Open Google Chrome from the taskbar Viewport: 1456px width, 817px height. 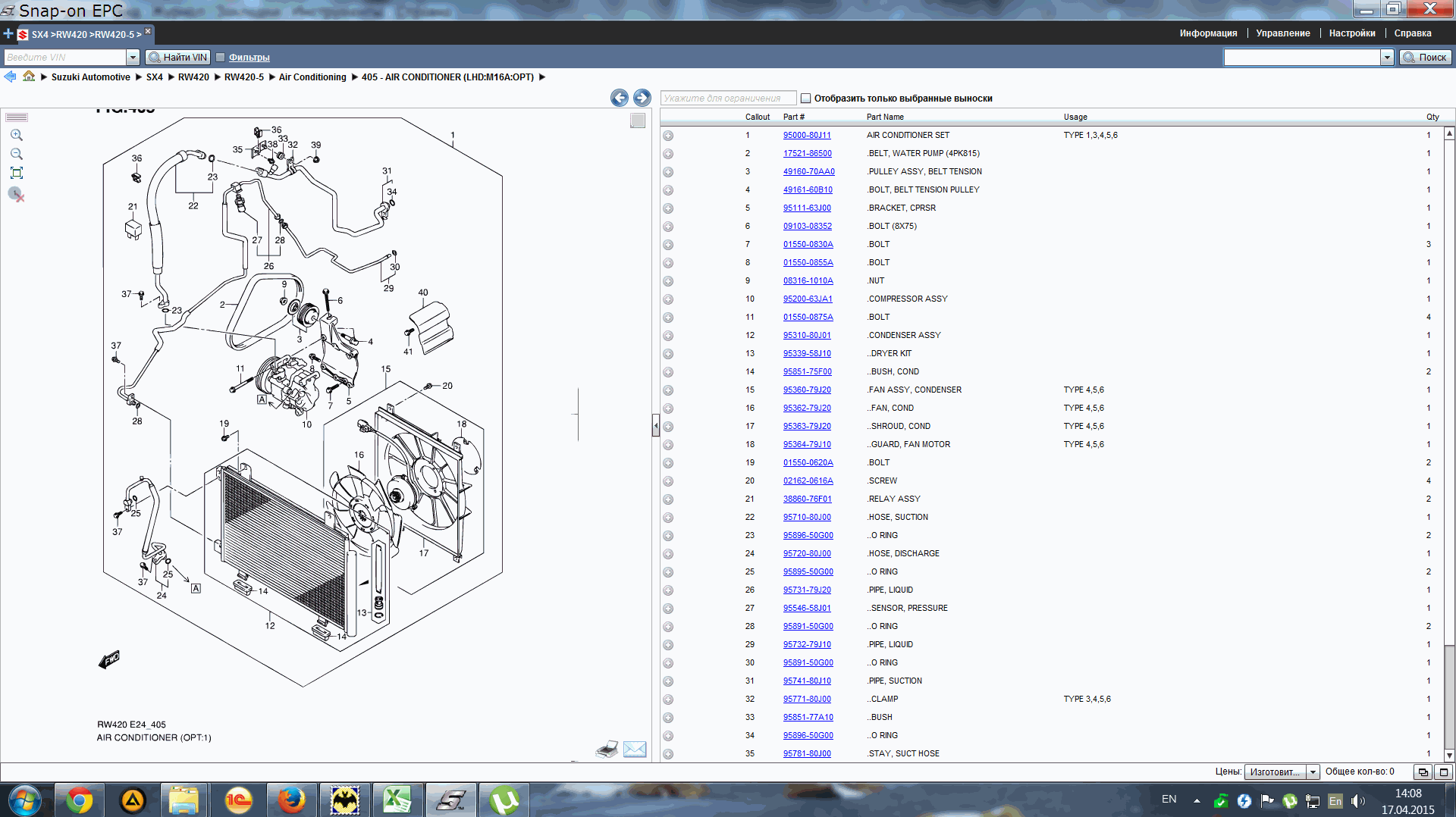pyautogui.click(x=80, y=800)
